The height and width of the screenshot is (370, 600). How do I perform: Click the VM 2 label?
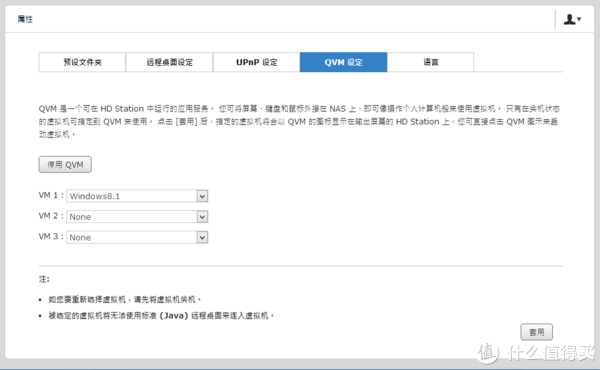click(x=51, y=216)
